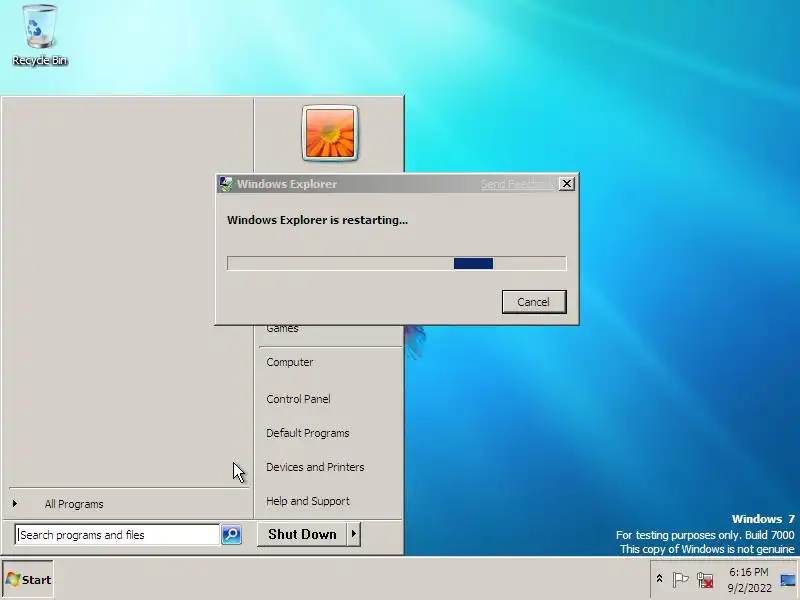Open Help and Support

[x=308, y=501]
